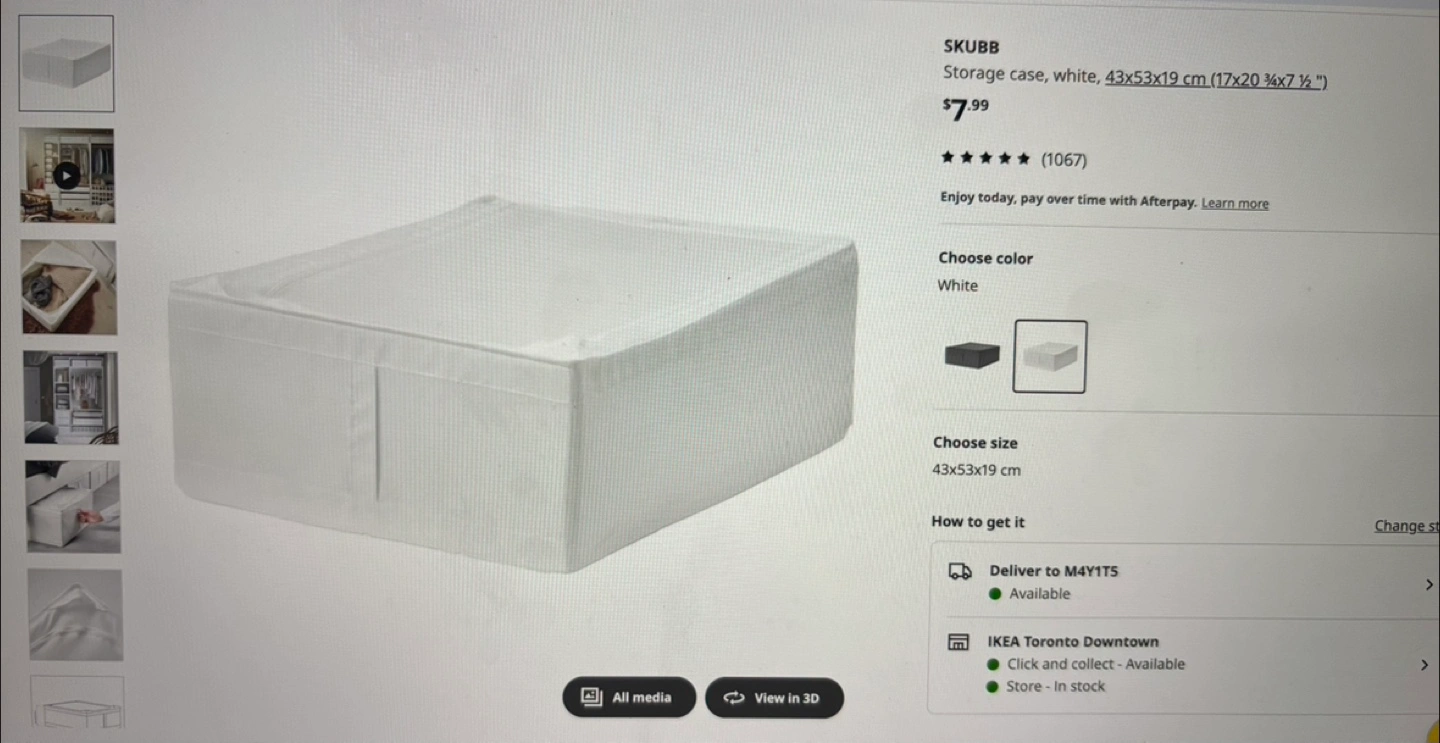This screenshot has width=1440, height=743.
Task: Click Learn more about Afterpay
Action: point(1234,203)
